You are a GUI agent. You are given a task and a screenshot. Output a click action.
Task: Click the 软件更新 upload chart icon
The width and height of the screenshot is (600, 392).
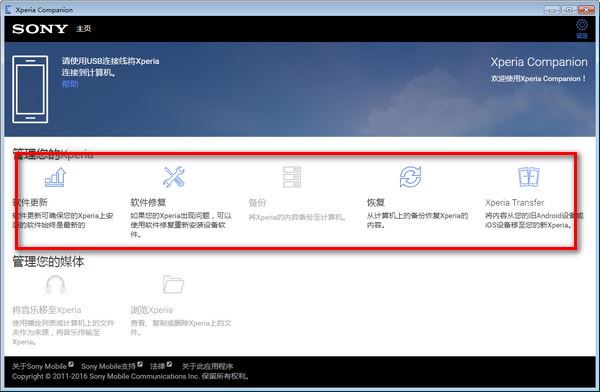point(55,177)
